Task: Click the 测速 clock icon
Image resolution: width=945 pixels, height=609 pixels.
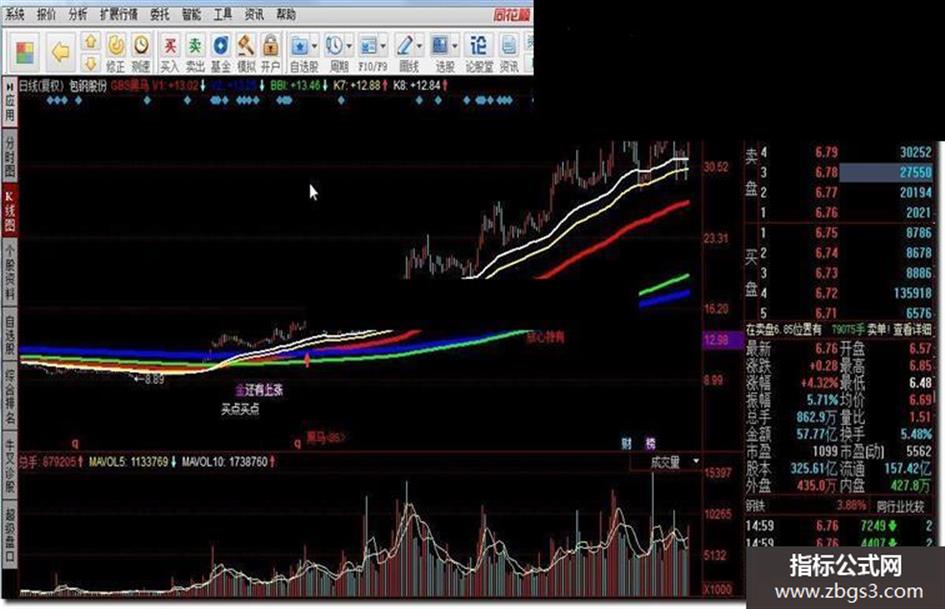Action: [x=141, y=52]
